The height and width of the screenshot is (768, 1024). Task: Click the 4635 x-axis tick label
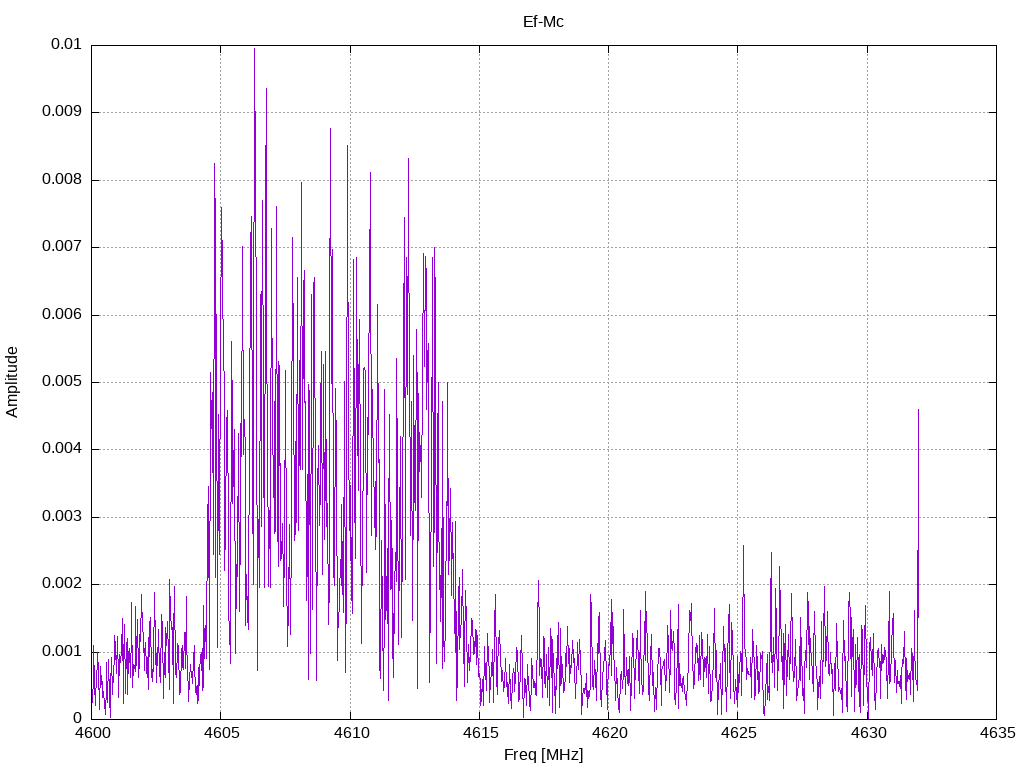pos(996,733)
